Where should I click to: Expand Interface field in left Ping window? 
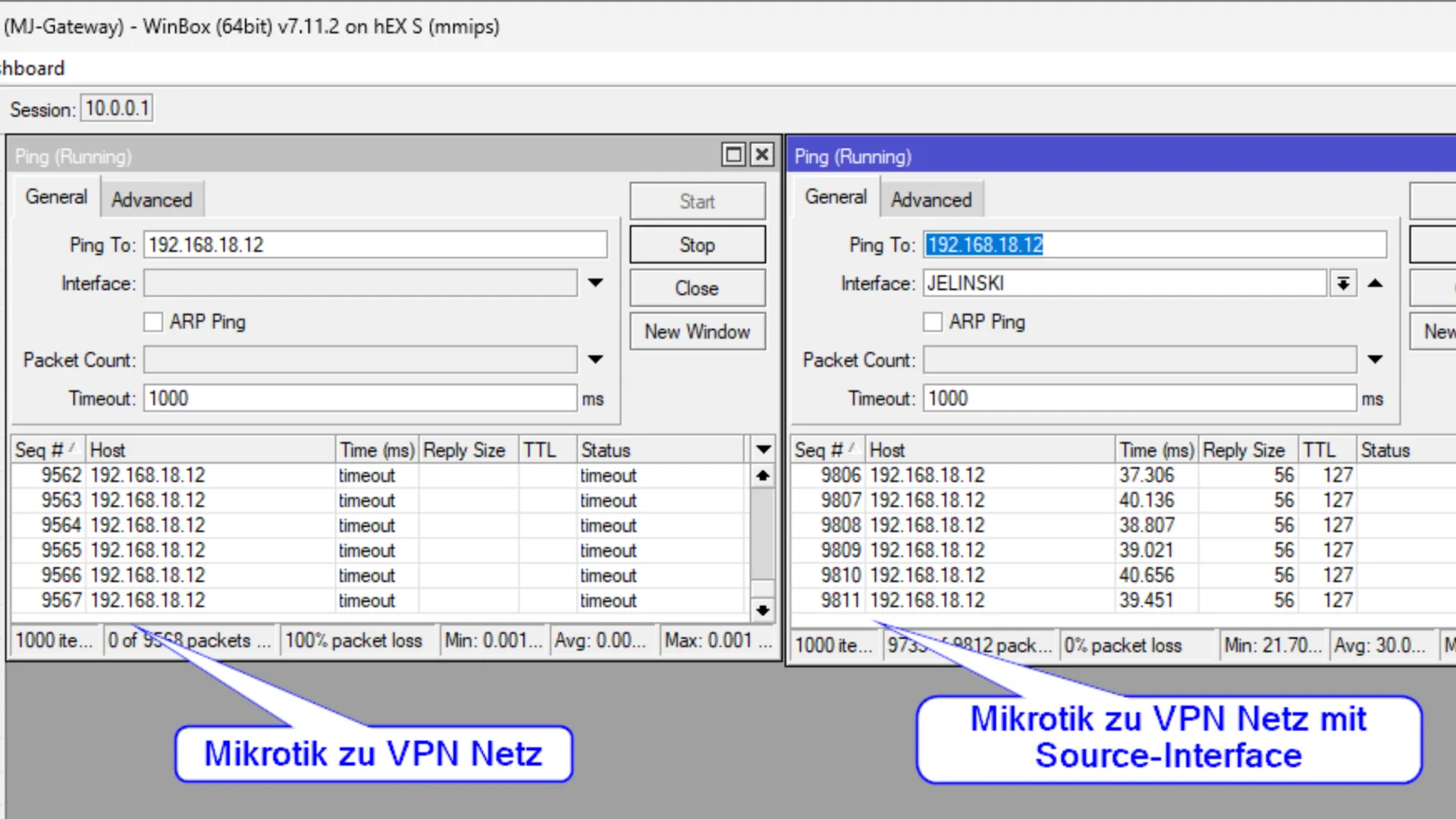pos(596,284)
